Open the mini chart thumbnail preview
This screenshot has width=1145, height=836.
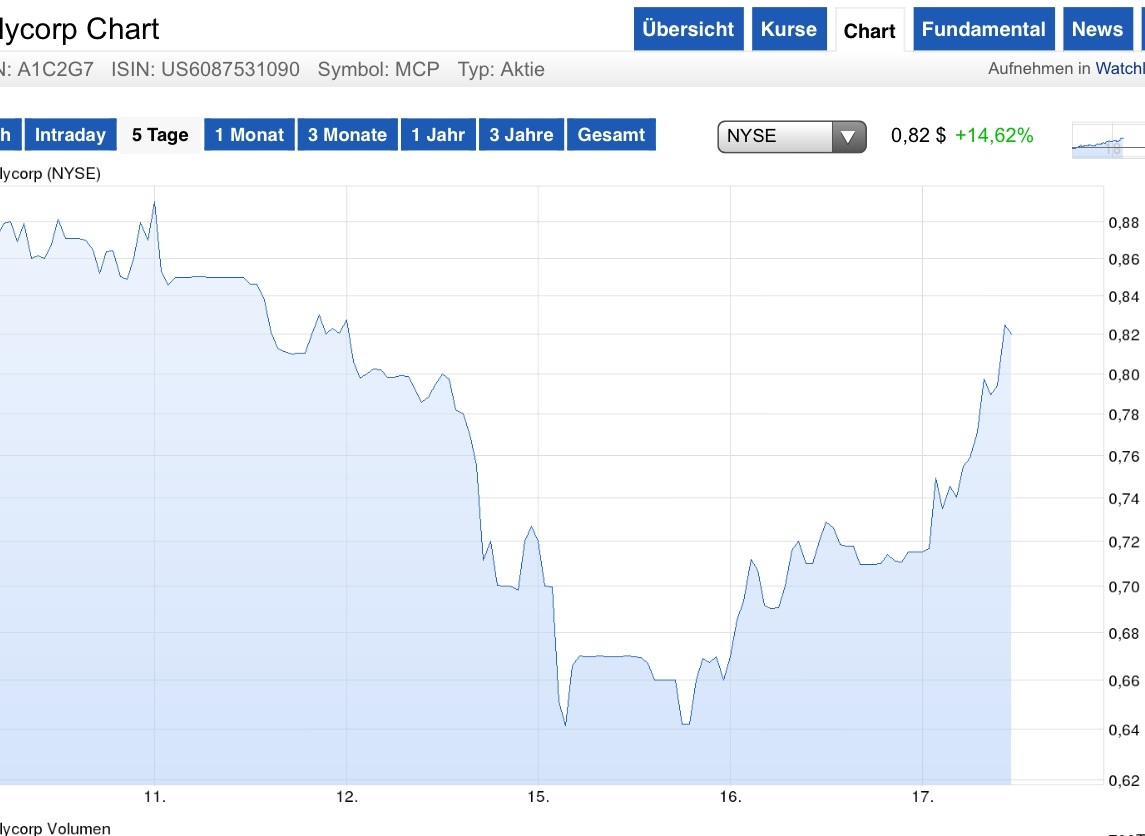[x=1106, y=141]
